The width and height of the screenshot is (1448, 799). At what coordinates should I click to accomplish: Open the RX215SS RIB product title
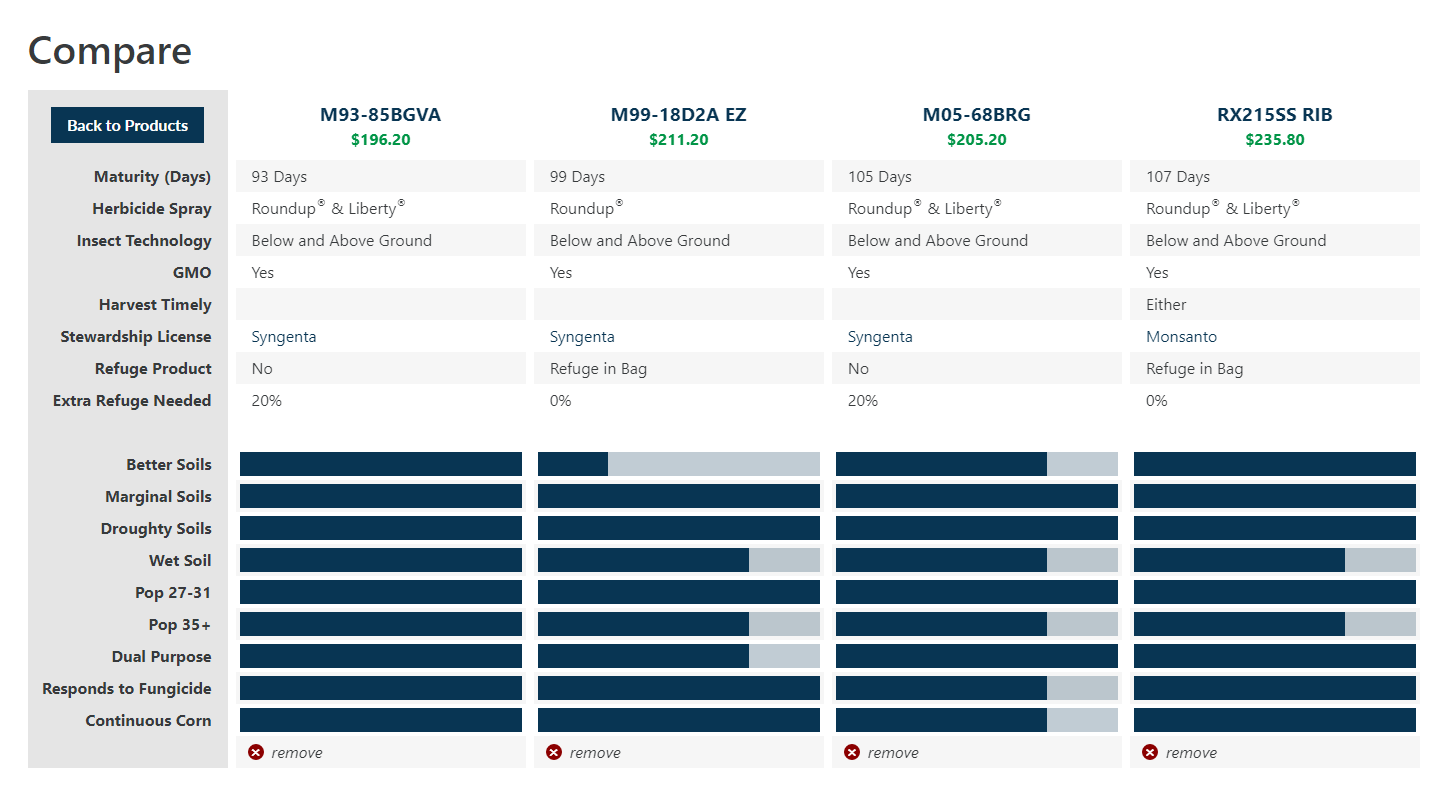(x=1274, y=115)
